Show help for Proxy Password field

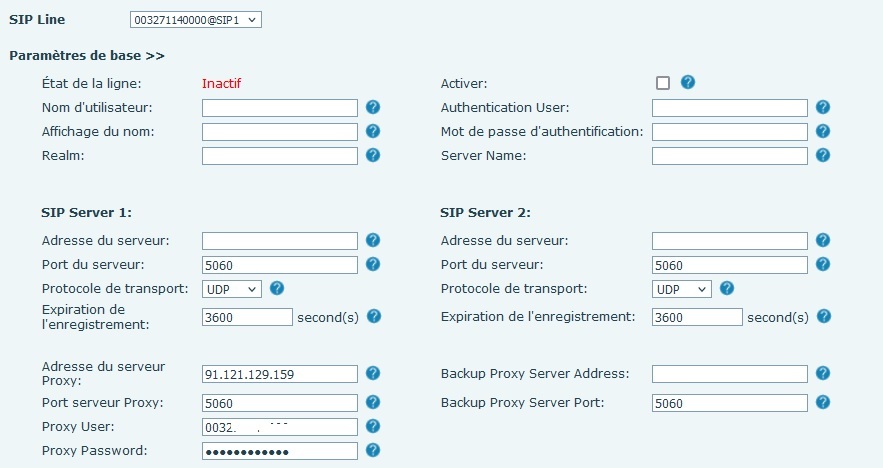point(373,450)
